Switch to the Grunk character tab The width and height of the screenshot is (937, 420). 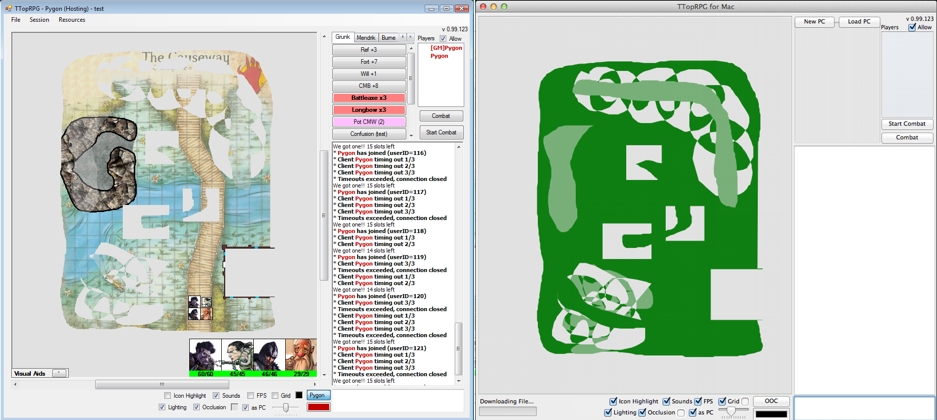pyautogui.click(x=342, y=37)
